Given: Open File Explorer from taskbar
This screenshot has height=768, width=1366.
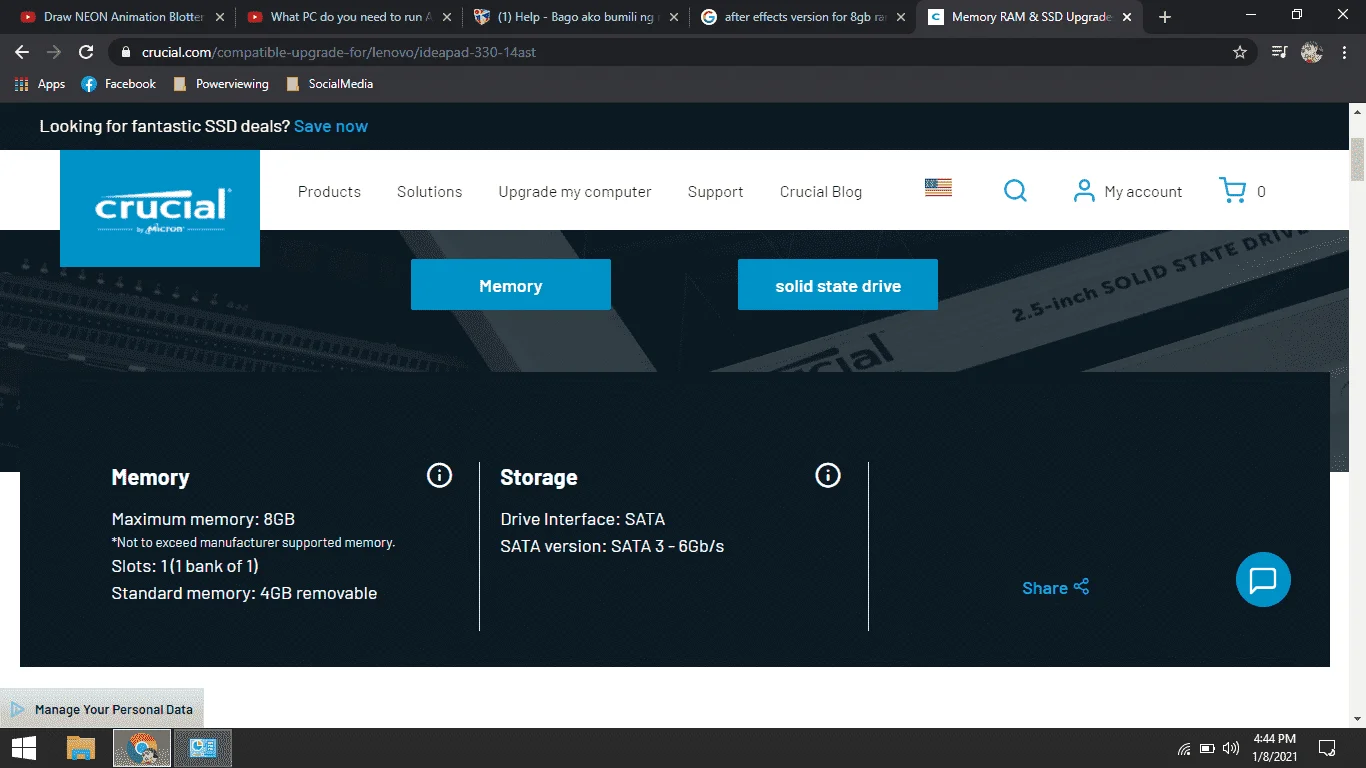Looking at the screenshot, I should [x=81, y=748].
